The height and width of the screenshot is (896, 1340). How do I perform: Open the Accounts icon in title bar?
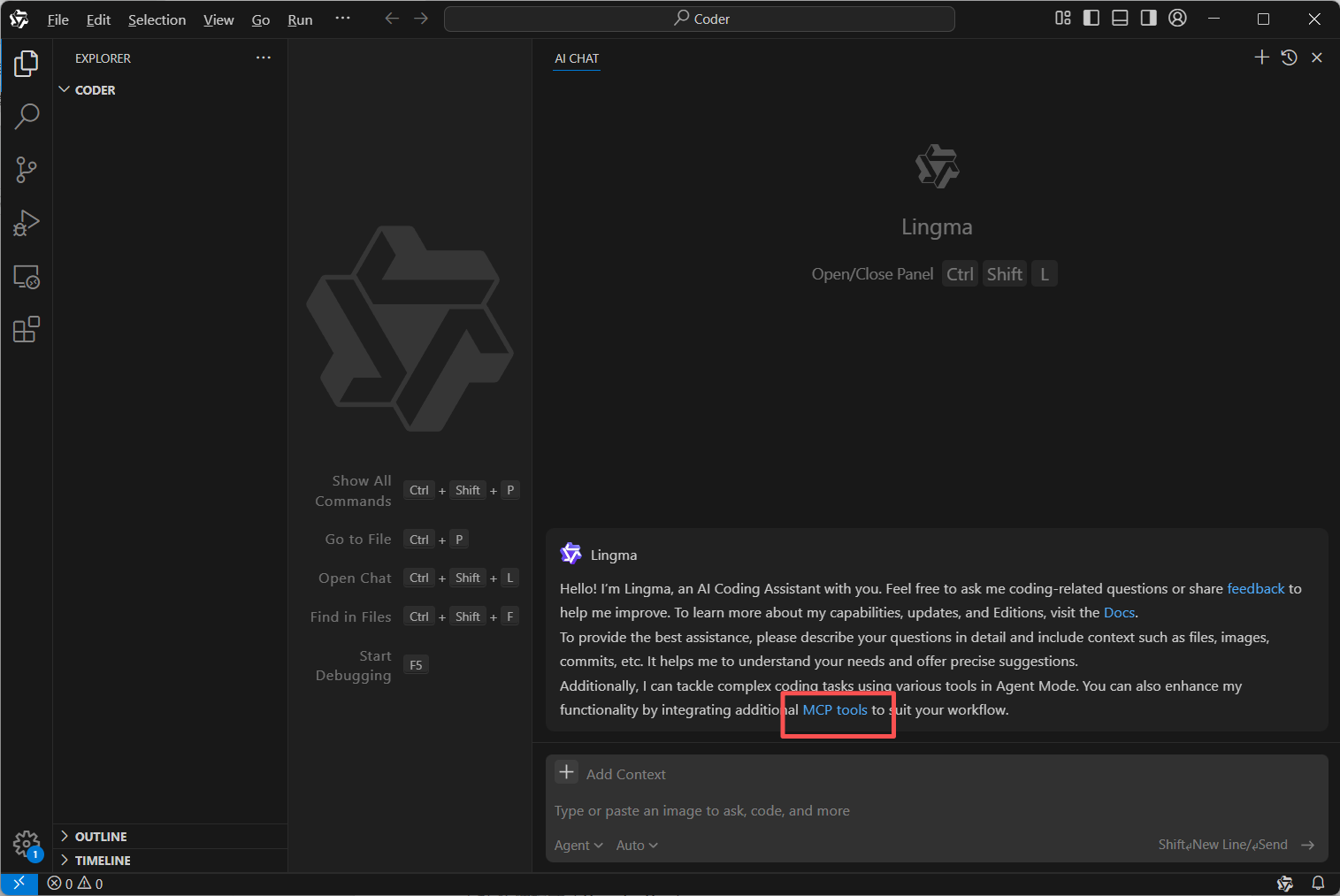click(x=1177, y=18)
